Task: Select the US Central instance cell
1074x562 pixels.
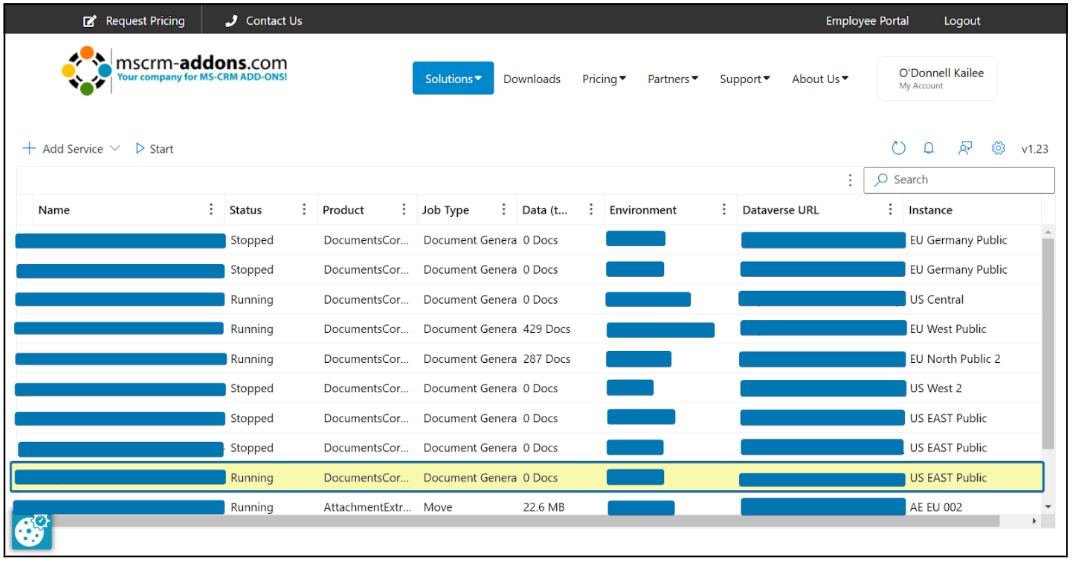Action: pyautogui.click(x=936, y=300)
